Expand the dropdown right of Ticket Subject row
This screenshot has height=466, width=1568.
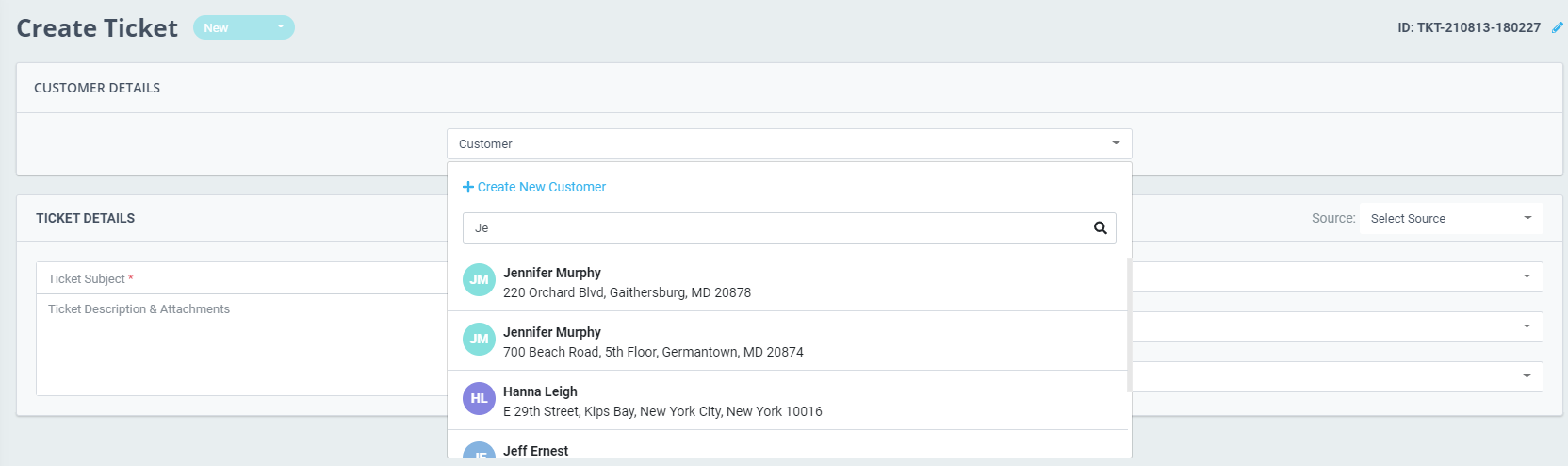click(x=1526, y=276)
